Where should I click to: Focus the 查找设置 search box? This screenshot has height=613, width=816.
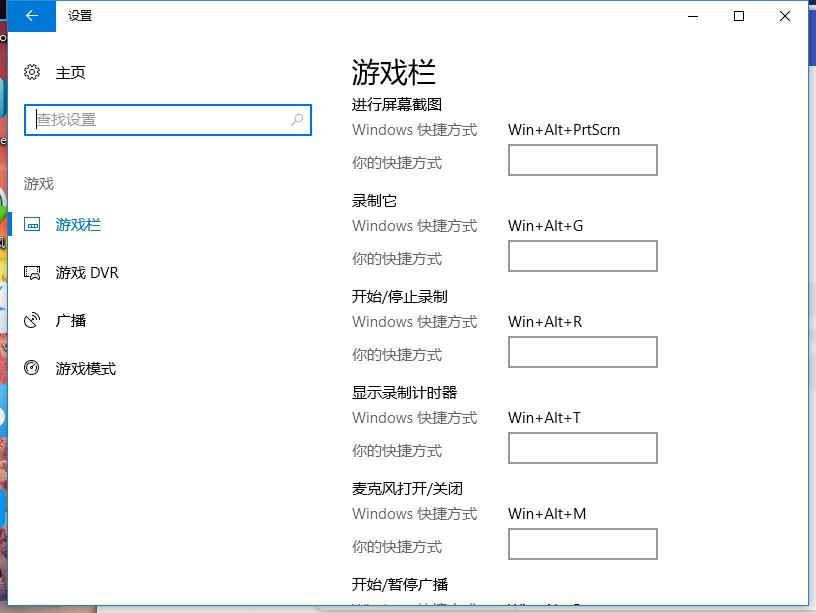pos(160,120)
